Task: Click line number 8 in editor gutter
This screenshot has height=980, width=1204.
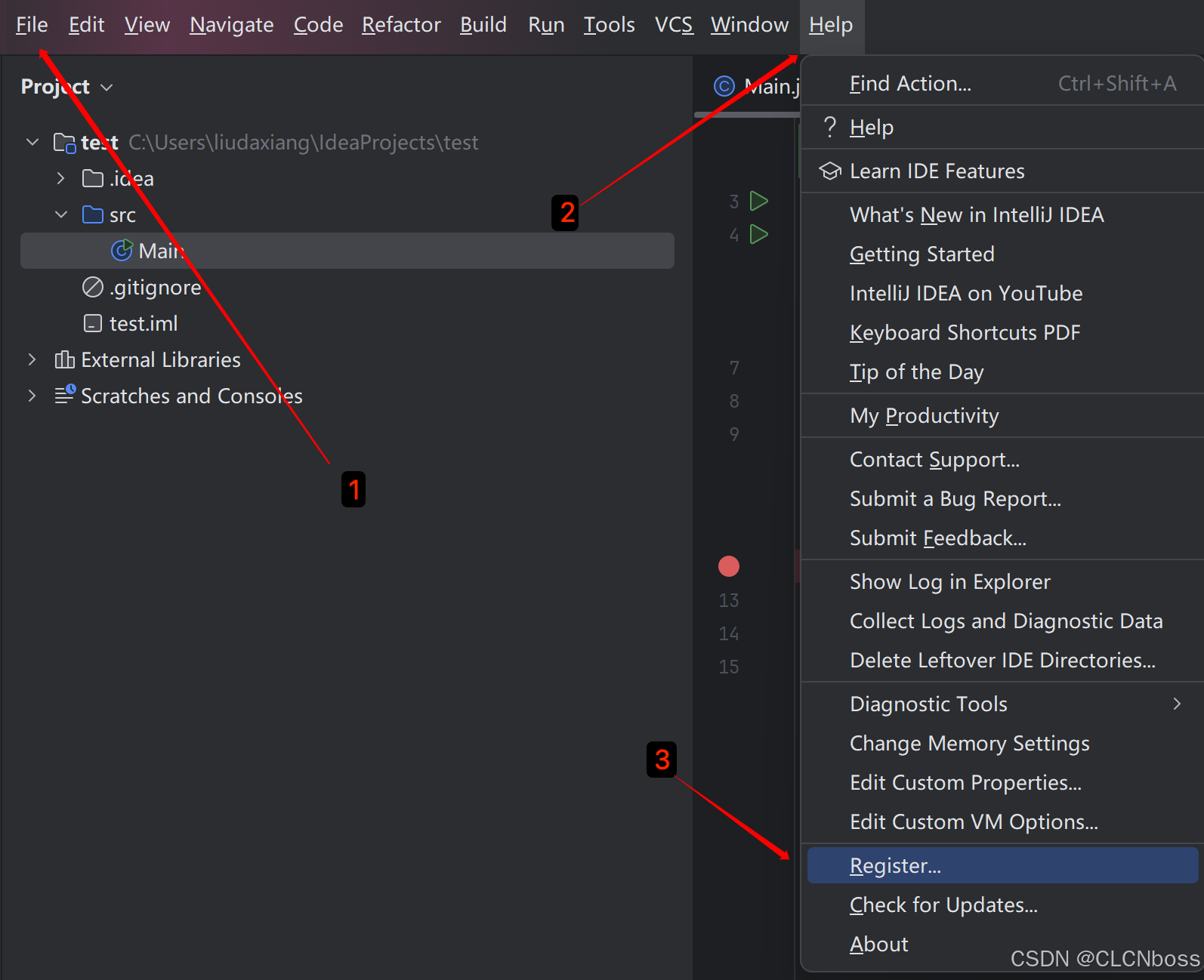Action: [x=734, y=401]
